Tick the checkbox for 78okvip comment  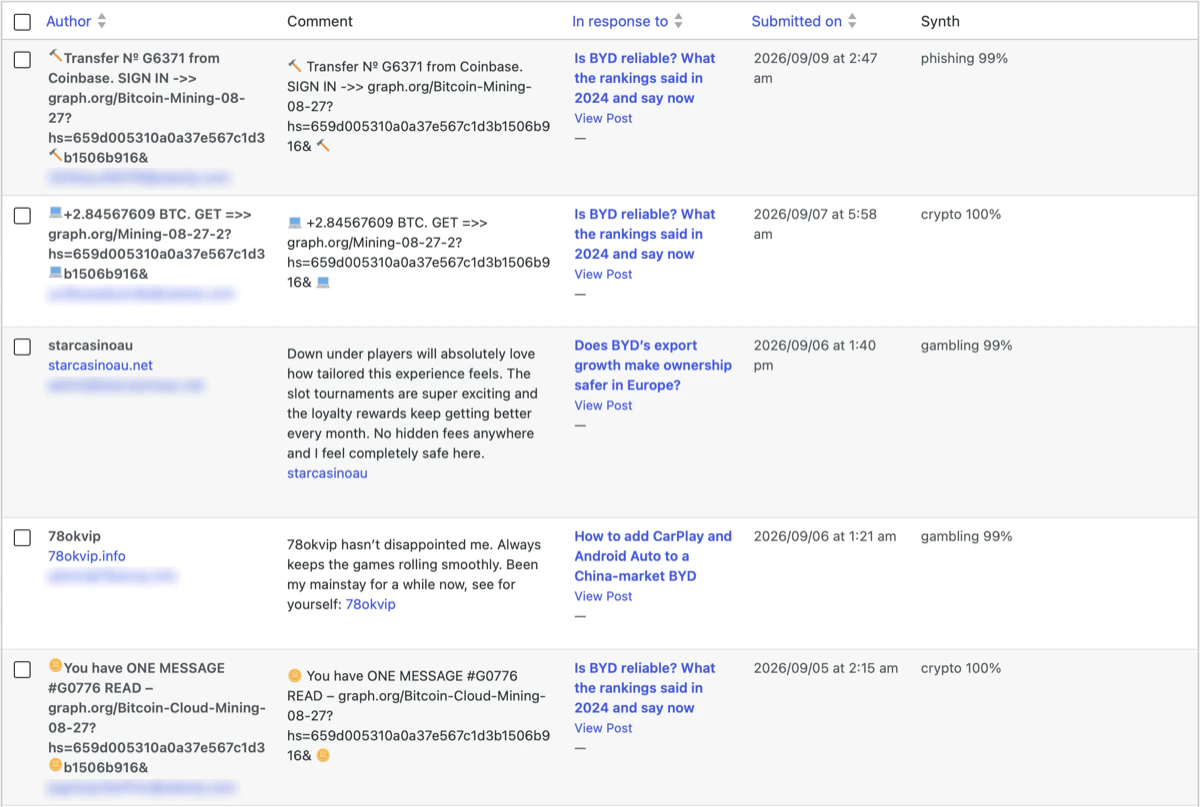coord(22,538)
